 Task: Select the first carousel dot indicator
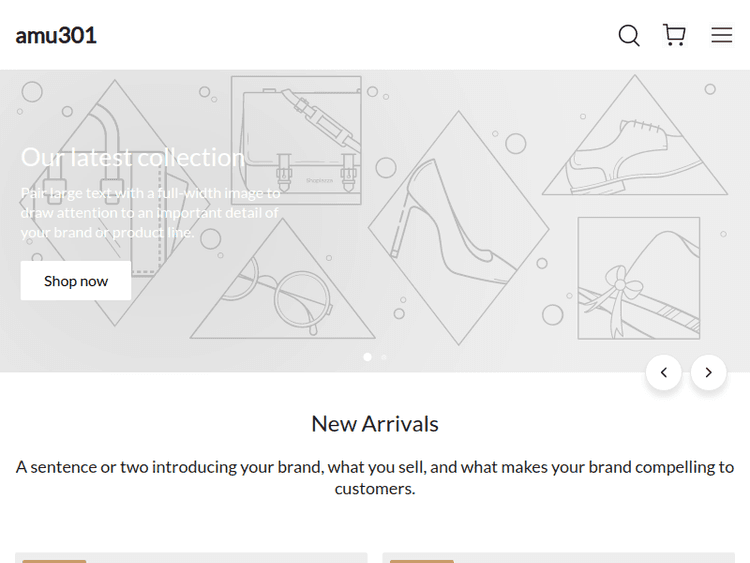click(x=368, y=357)
